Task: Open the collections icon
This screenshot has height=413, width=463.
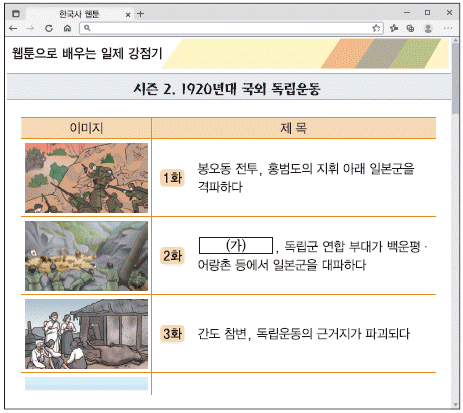Action: 410,28
